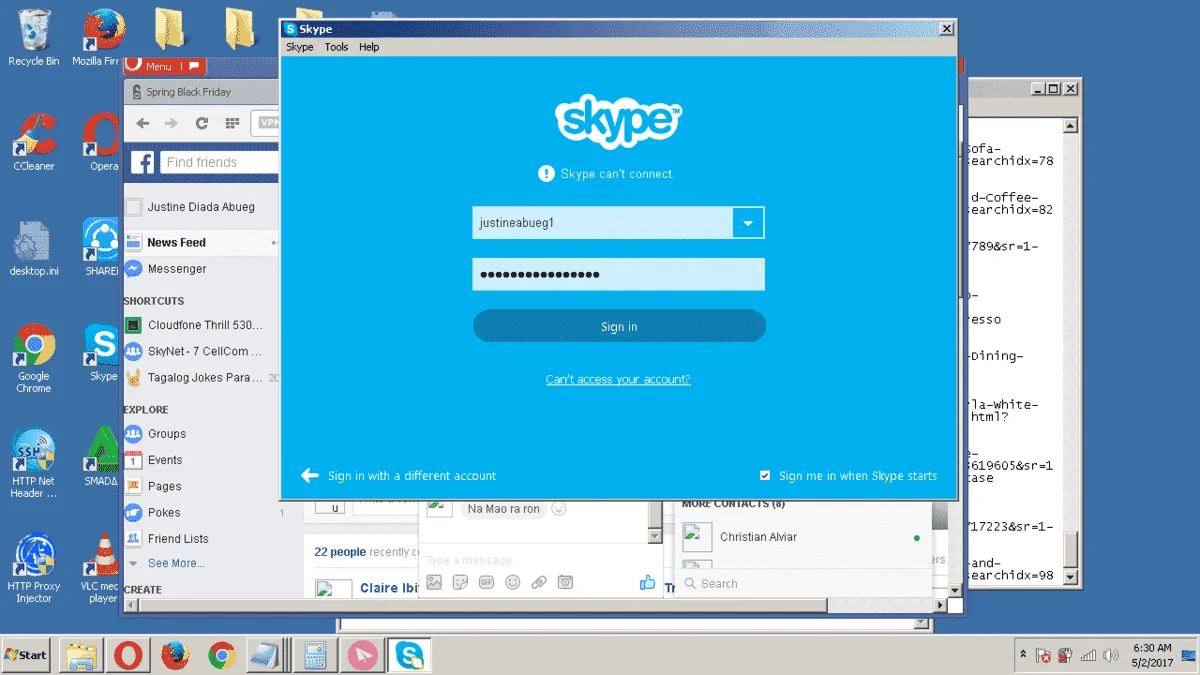Open Recycle Bin desktop icon
1200x675 pixels.
(34, 39)
